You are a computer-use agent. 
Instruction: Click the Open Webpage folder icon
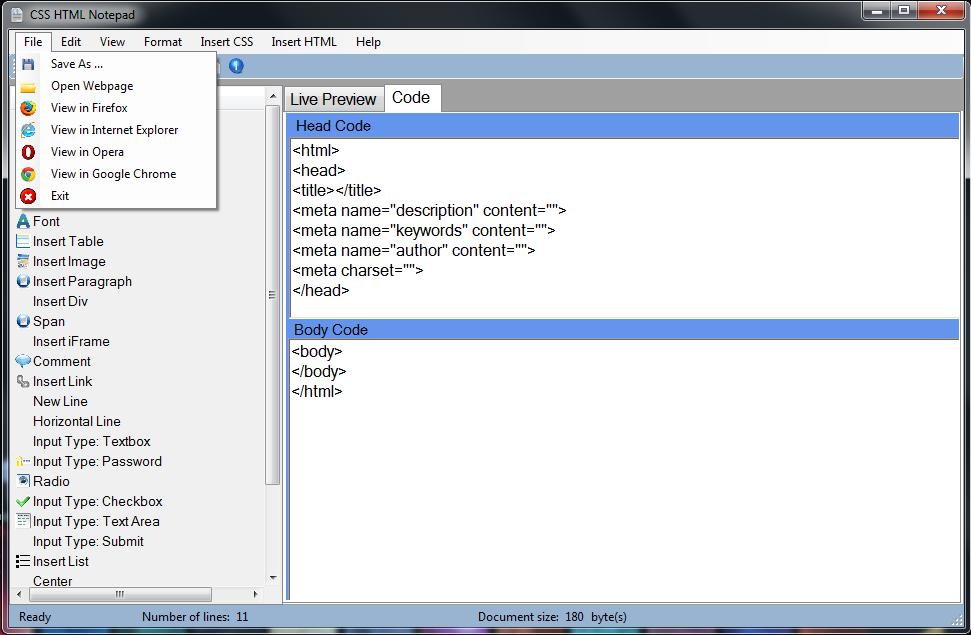[28, 87]
